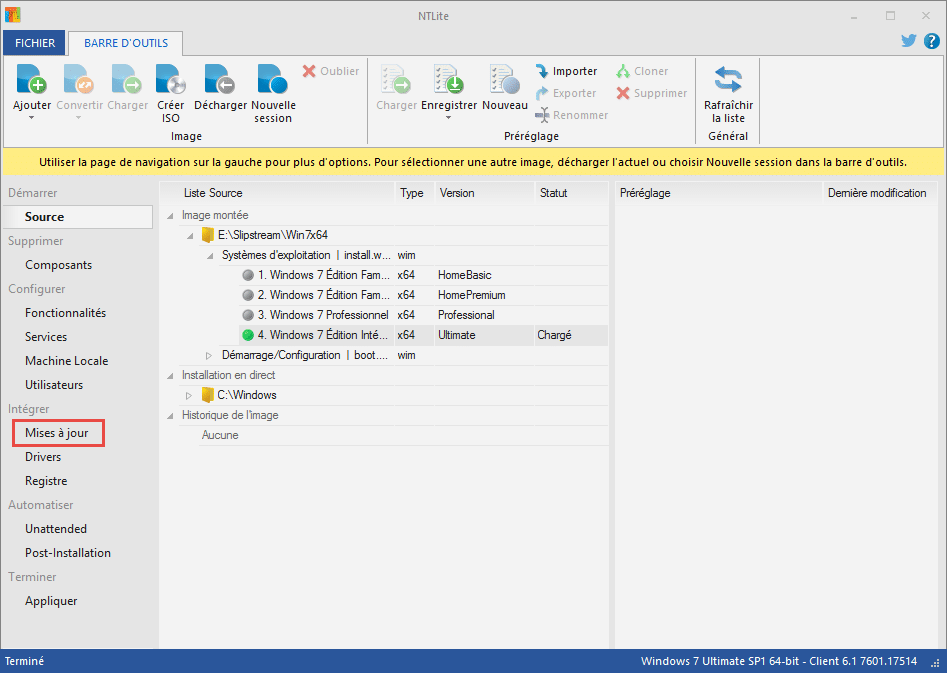
Task: Click the Décharger icon
Action: (220, 79)
